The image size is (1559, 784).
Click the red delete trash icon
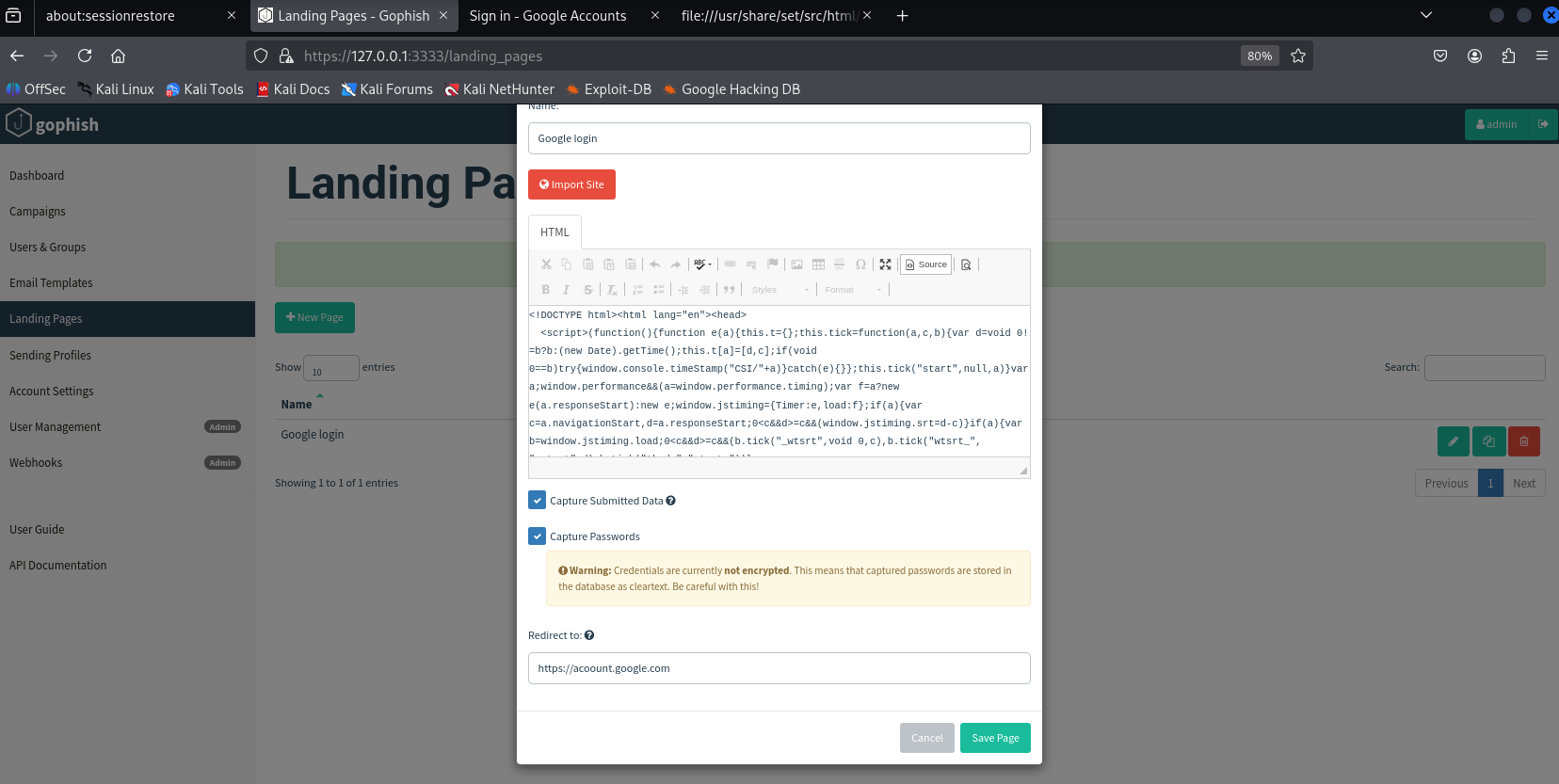click(x=1523, y=440)
